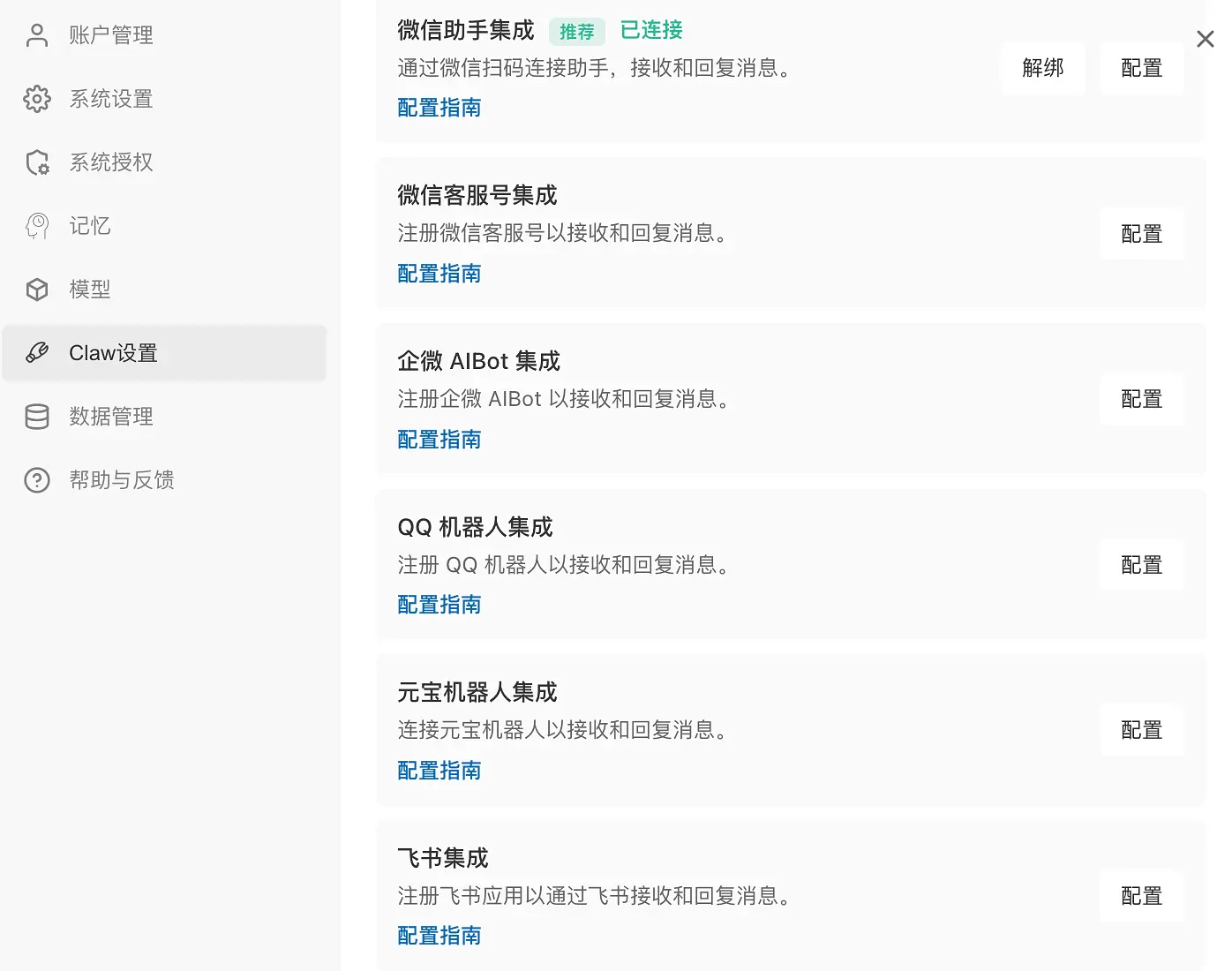Unbind WeChat assistant with 解绑 button
The image size is (1232, 971).
(x=1042, y=68)
